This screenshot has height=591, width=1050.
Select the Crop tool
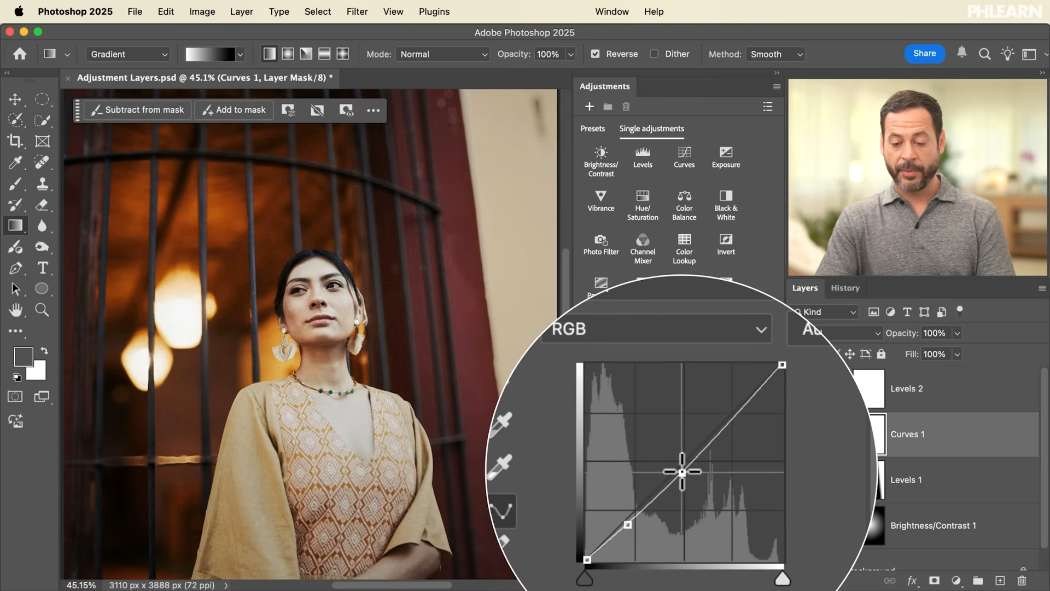pyautogui.click(x=15, y=141)
